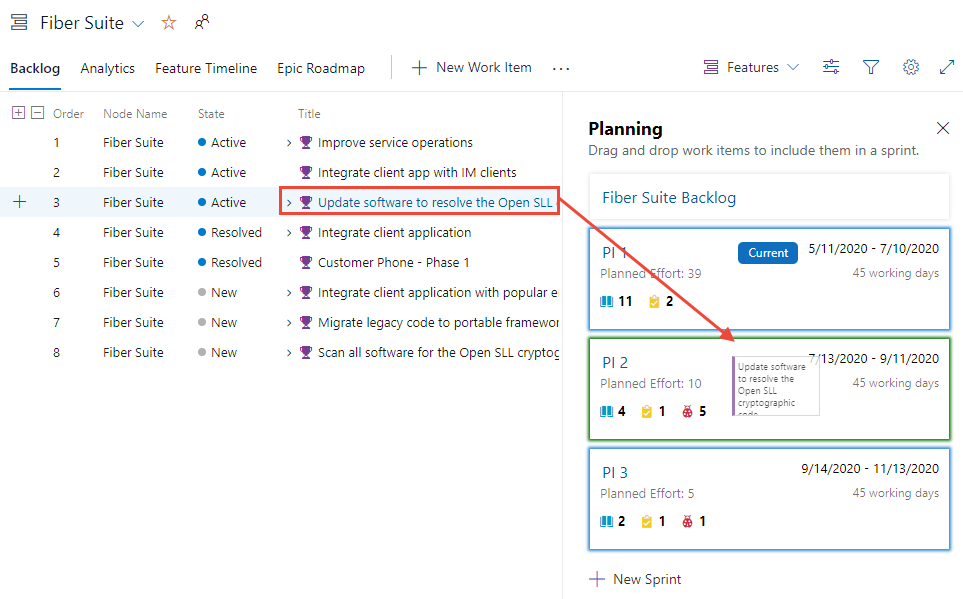Open Scan all software for Open SLL item
This screenshot has height=599, width=963.
coord(438,353)
